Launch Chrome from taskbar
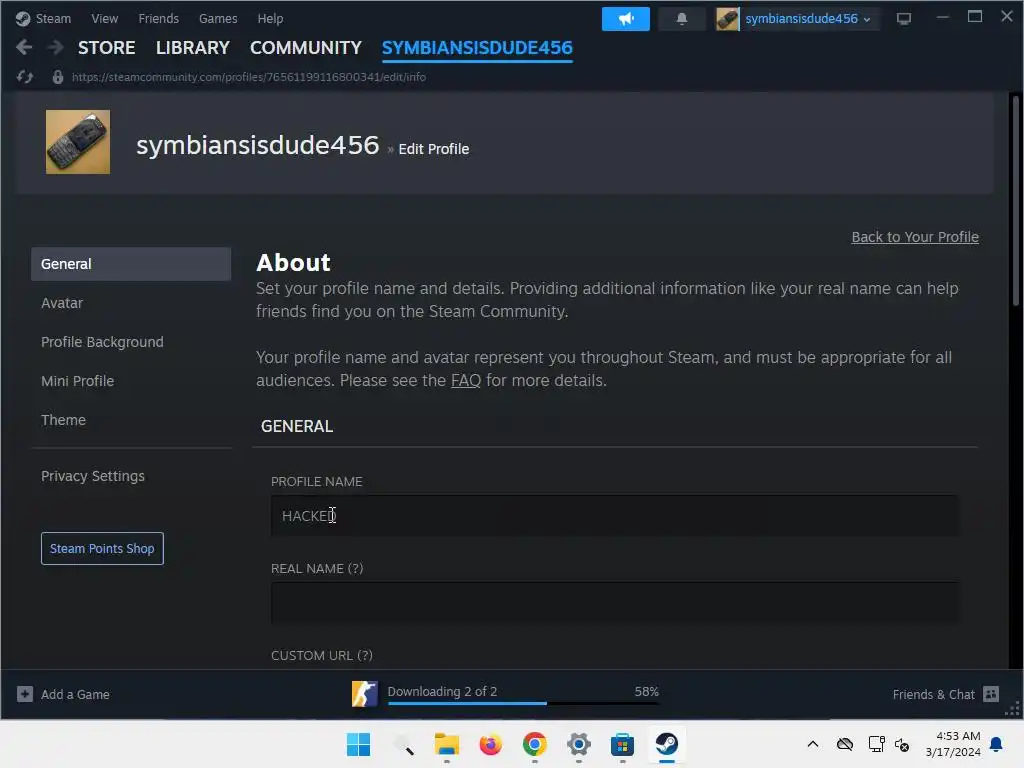 [x=534, y=744]
